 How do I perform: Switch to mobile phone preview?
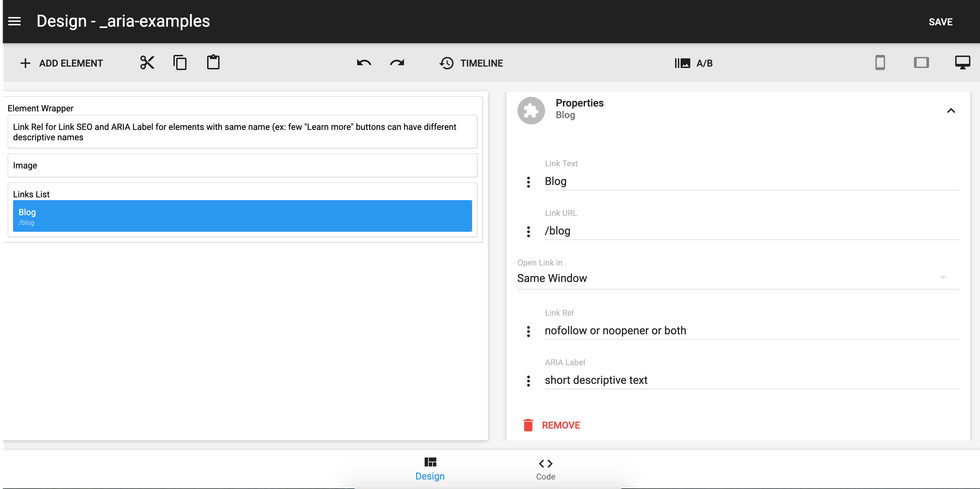(x=880, y=63)
